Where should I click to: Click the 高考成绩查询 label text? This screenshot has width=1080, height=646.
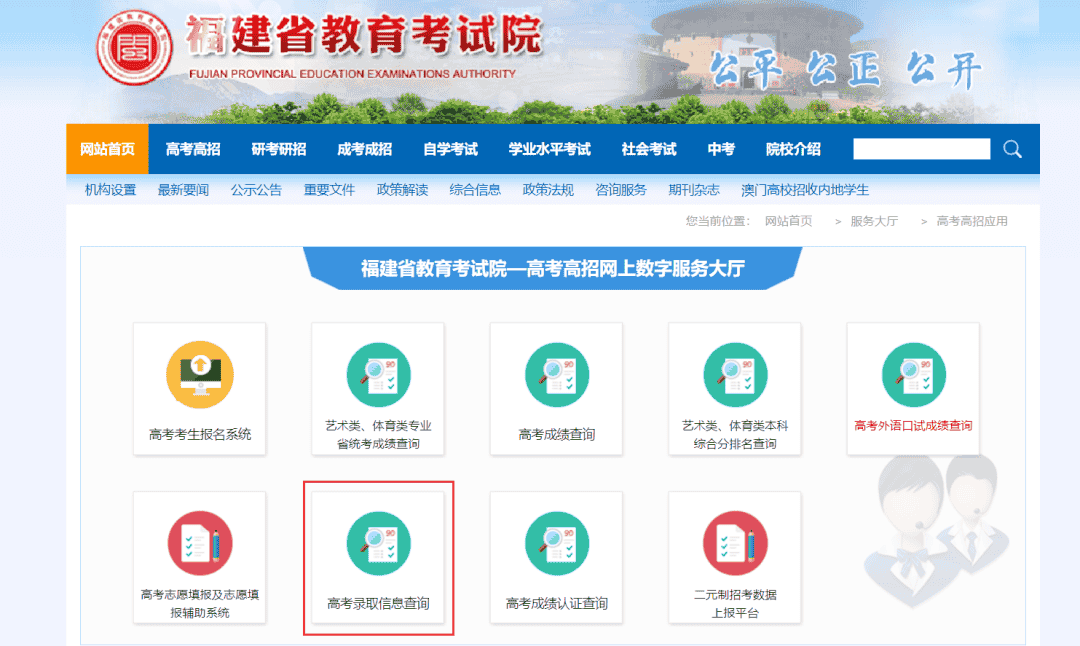click(x=557, y=435)
